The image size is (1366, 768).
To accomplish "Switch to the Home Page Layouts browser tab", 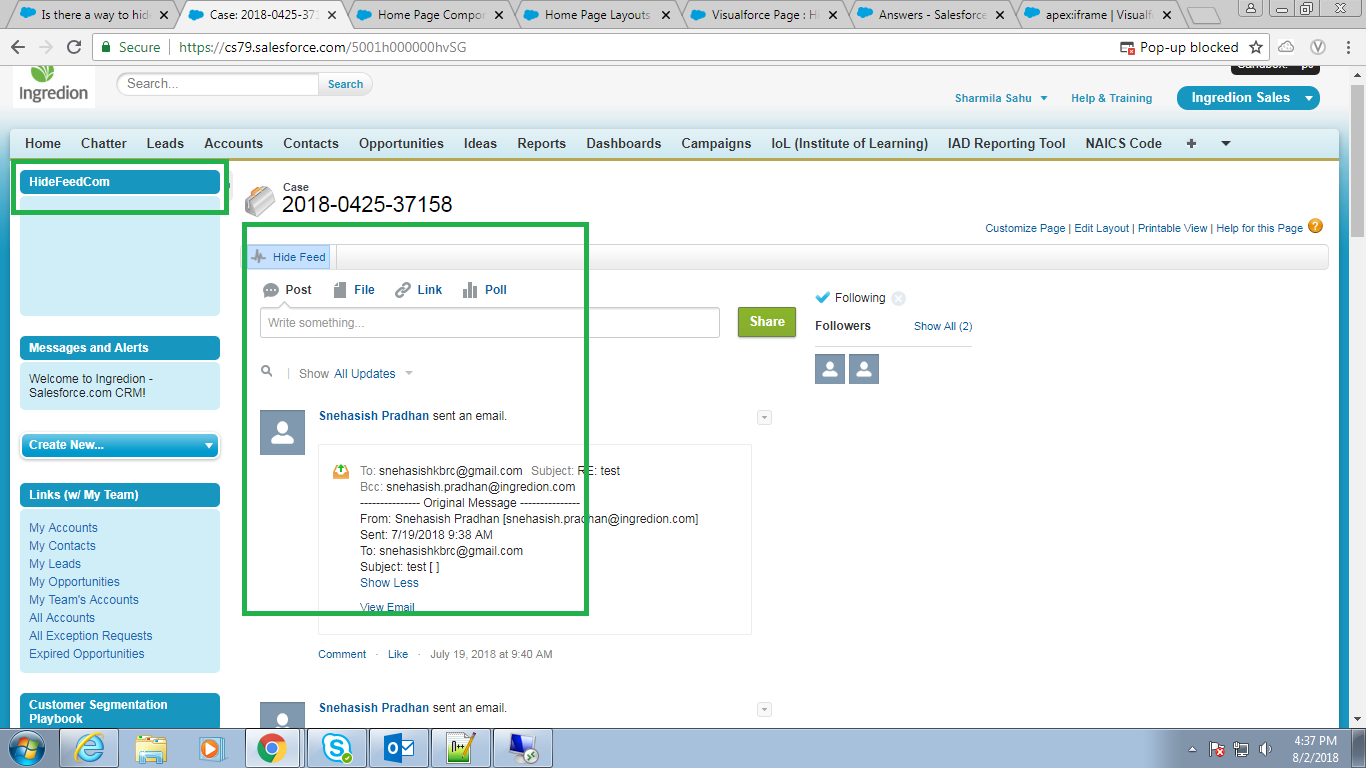I will click(598, 15).
